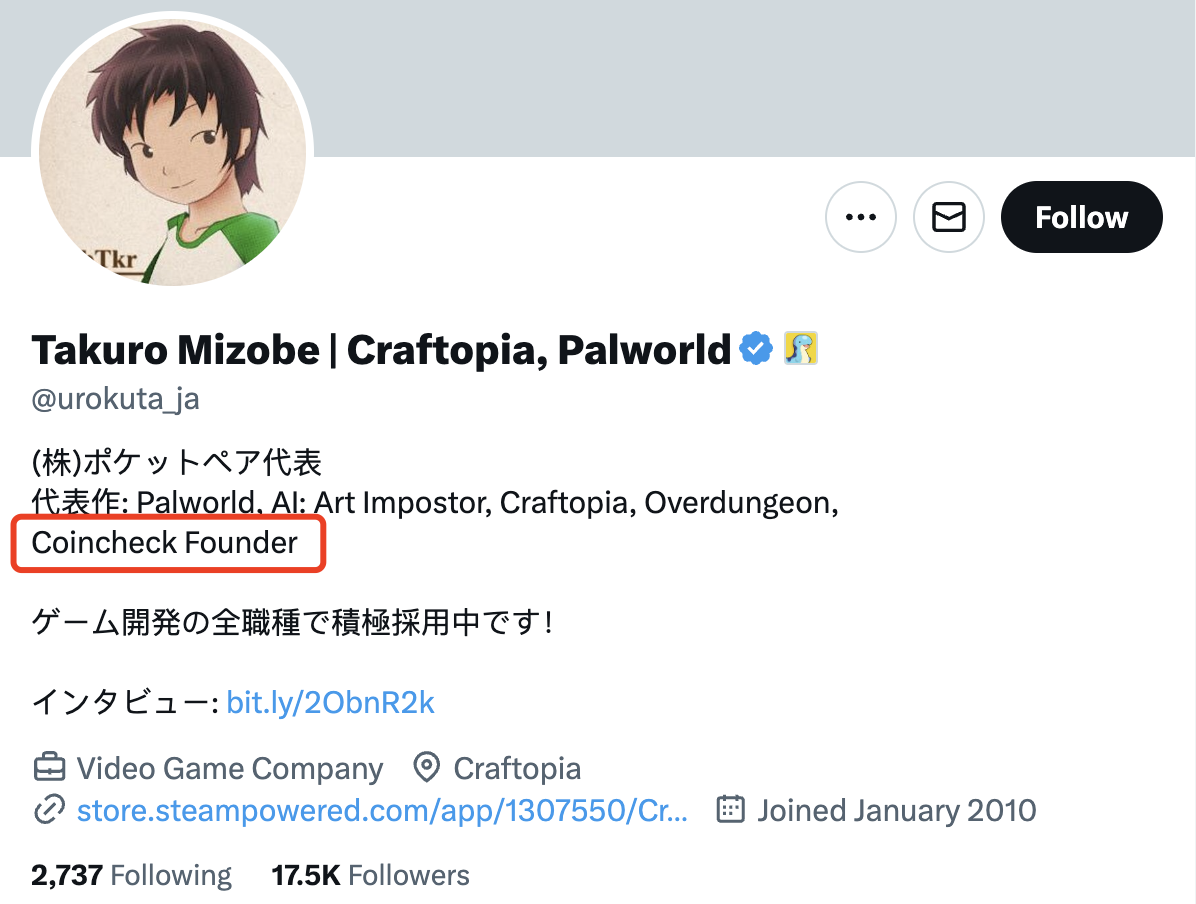Click the chain link icon
The width and height of the screenshot is (1196, 904).
click(x=49, y=809)
